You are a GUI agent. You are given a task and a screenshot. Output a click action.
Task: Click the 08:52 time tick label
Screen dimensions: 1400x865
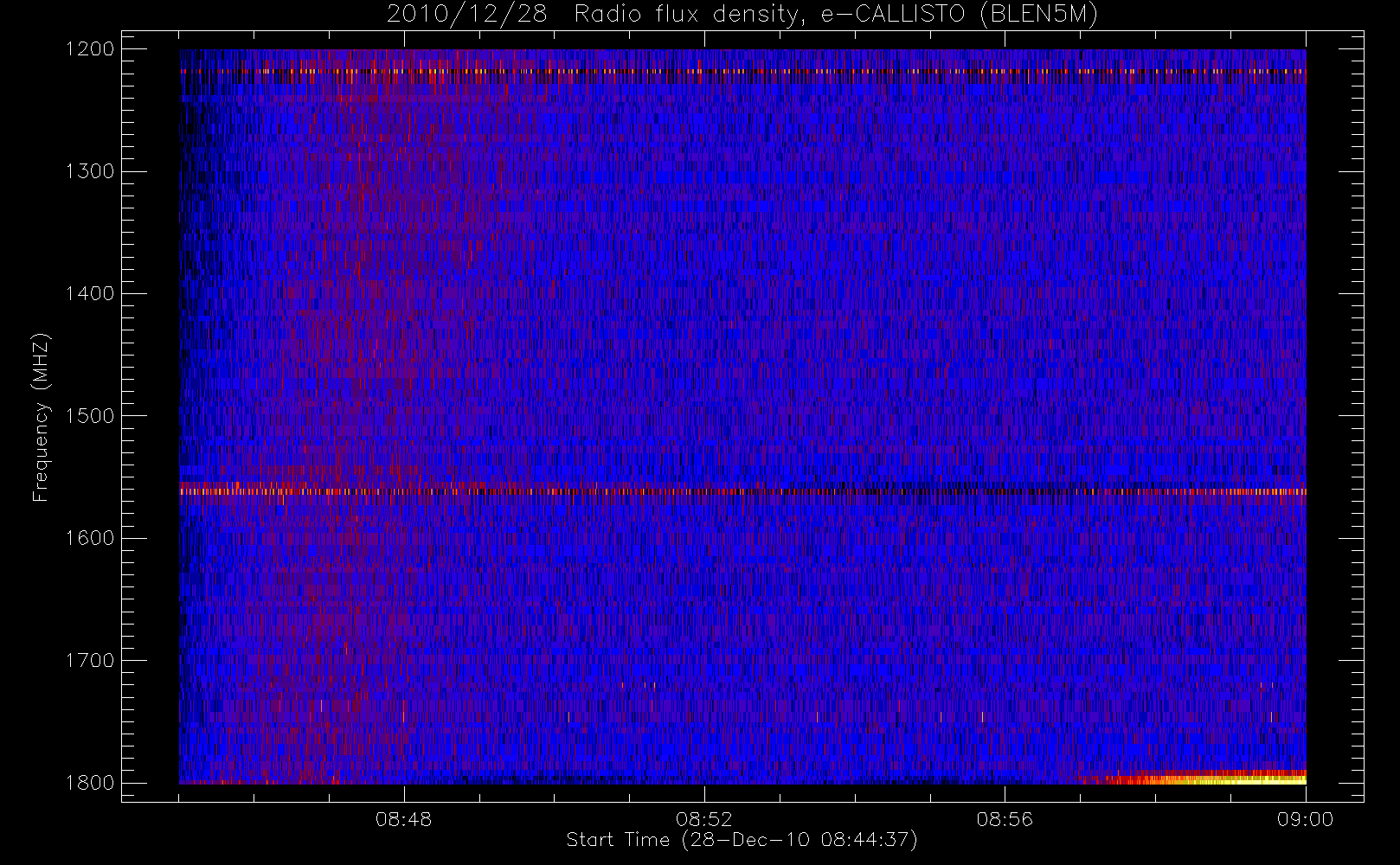[704, 819]
